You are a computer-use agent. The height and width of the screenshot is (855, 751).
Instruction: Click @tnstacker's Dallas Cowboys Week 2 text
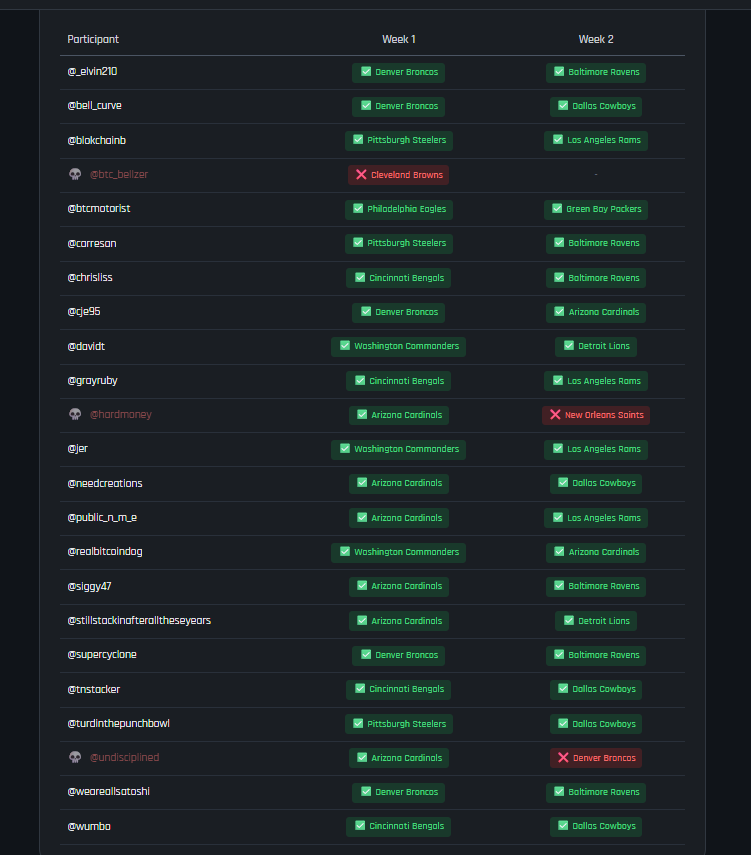(604, 689)
